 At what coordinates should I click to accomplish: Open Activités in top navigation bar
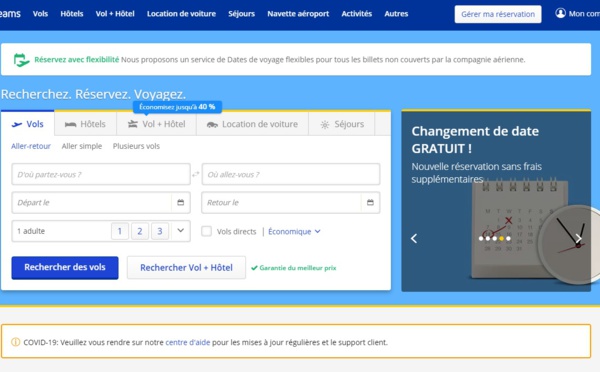[x=357, y=14]
